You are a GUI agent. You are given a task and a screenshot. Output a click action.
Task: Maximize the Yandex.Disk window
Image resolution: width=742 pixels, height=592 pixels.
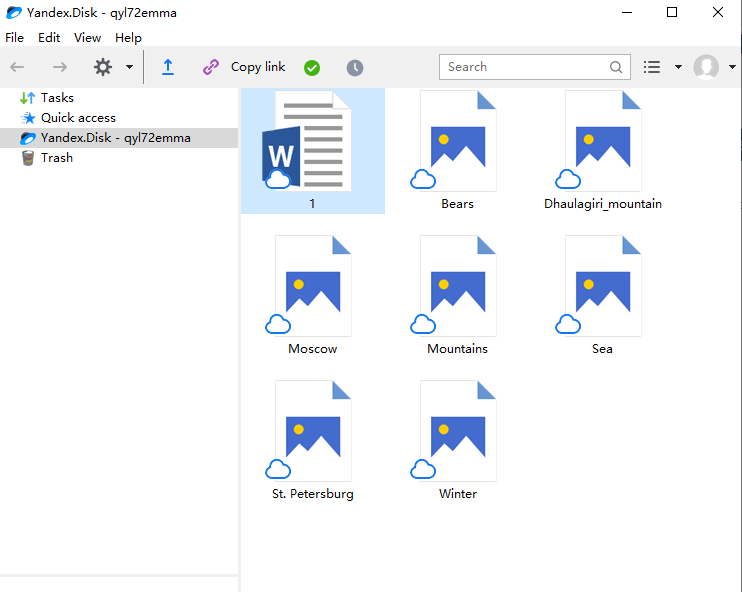(672, 12)
